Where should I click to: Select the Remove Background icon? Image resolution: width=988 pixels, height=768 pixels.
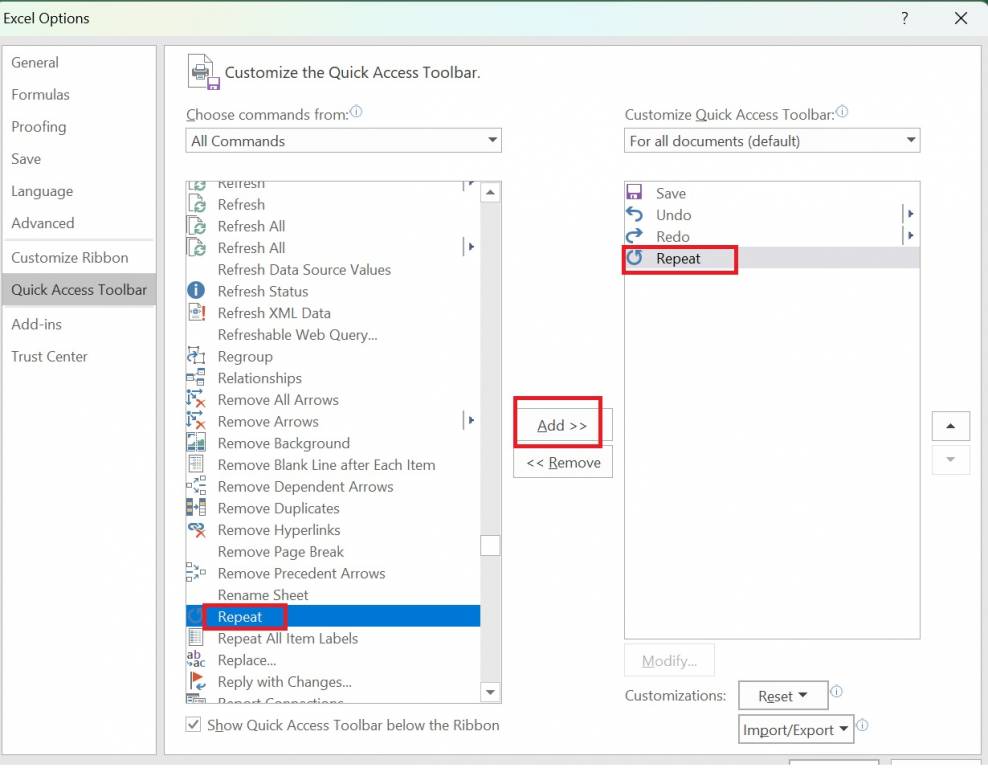[x=197, y=443]
